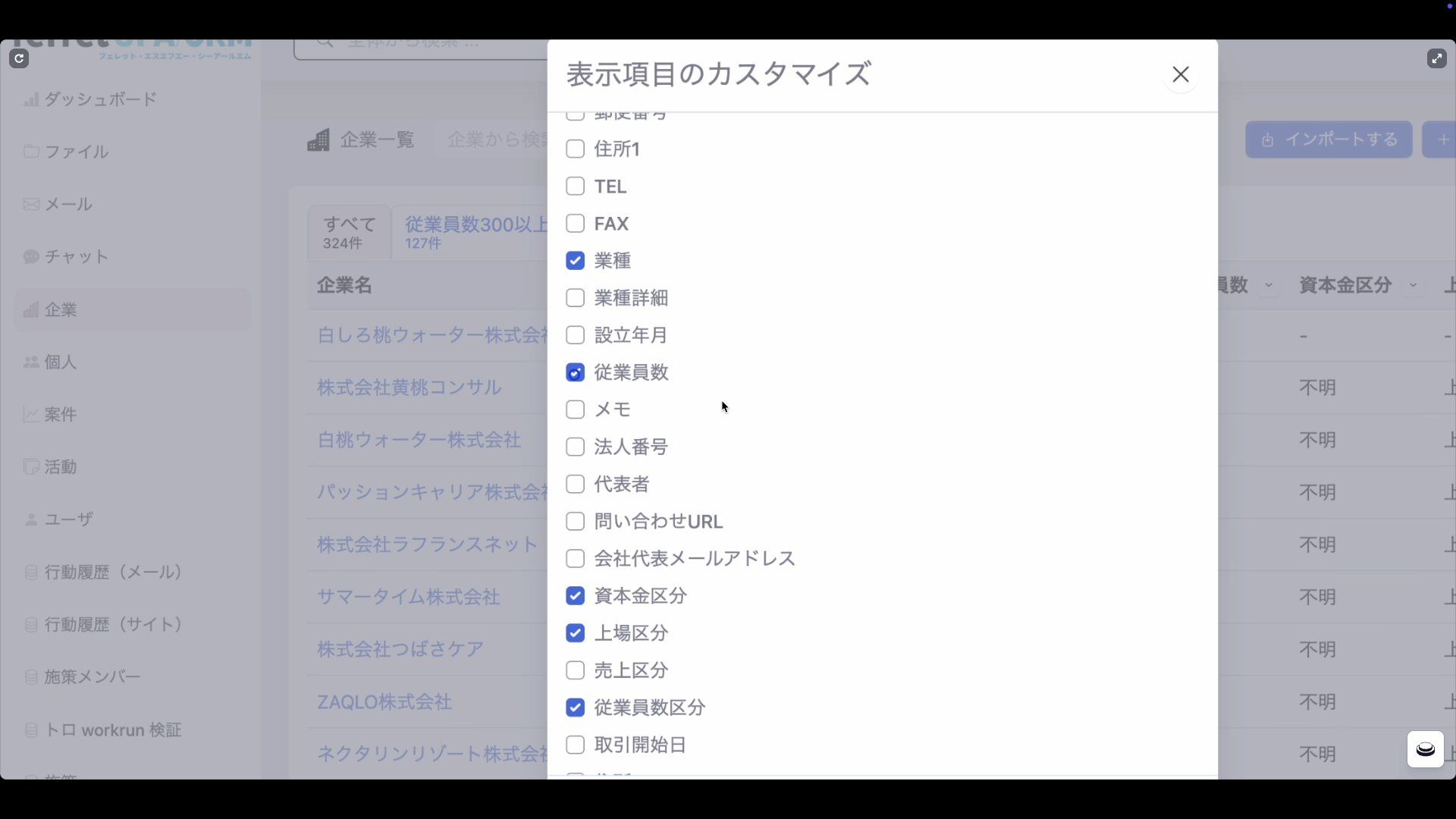The width and height of the screenshot is (1456, 819).
Task: Select the 従業員数300以上 tab
Action: pyautogui.click(x=472, y=233)
